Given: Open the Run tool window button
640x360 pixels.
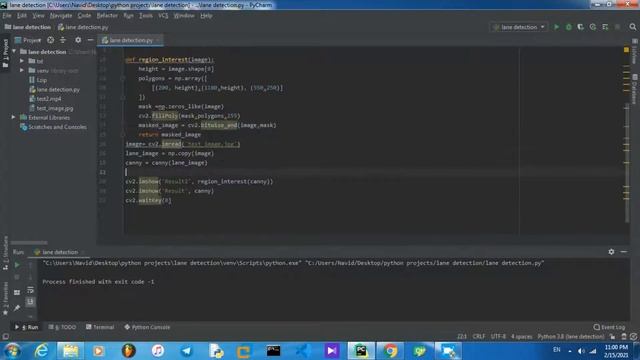Looking at the screenshot, I should [27, 327].
